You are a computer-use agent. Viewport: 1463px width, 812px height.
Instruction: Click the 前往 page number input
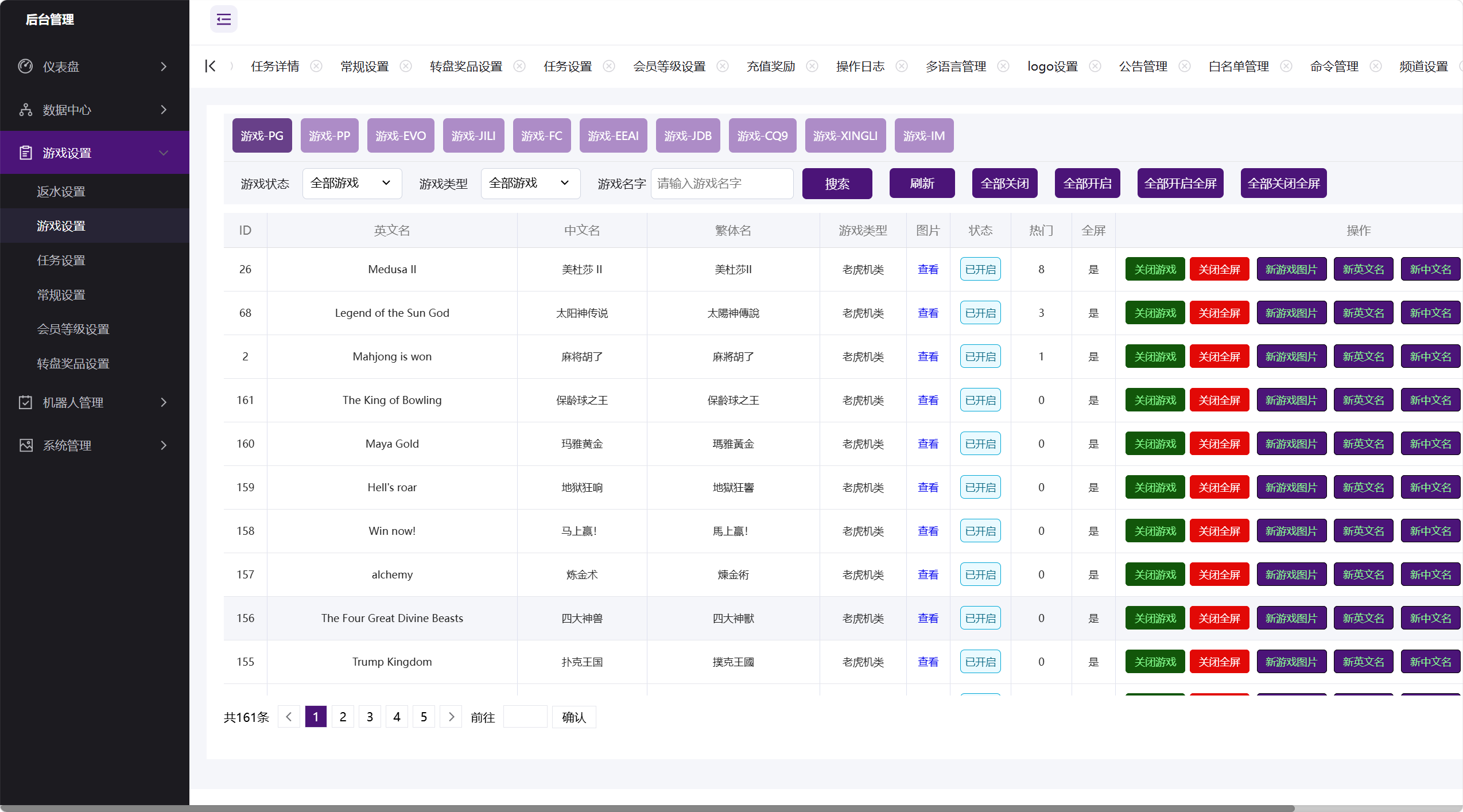525,717
